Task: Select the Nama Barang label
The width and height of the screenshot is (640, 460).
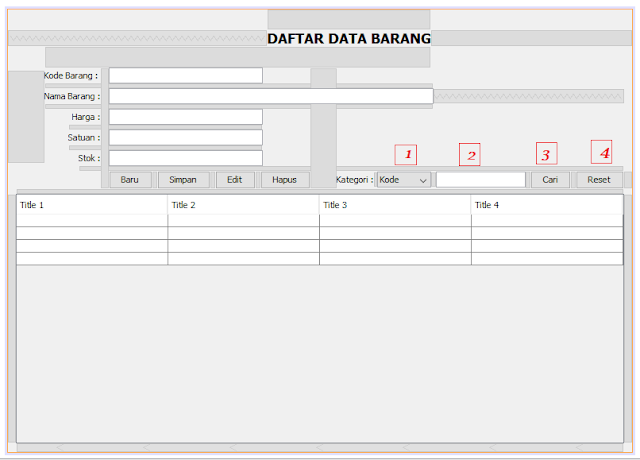Action: [72, 96]
